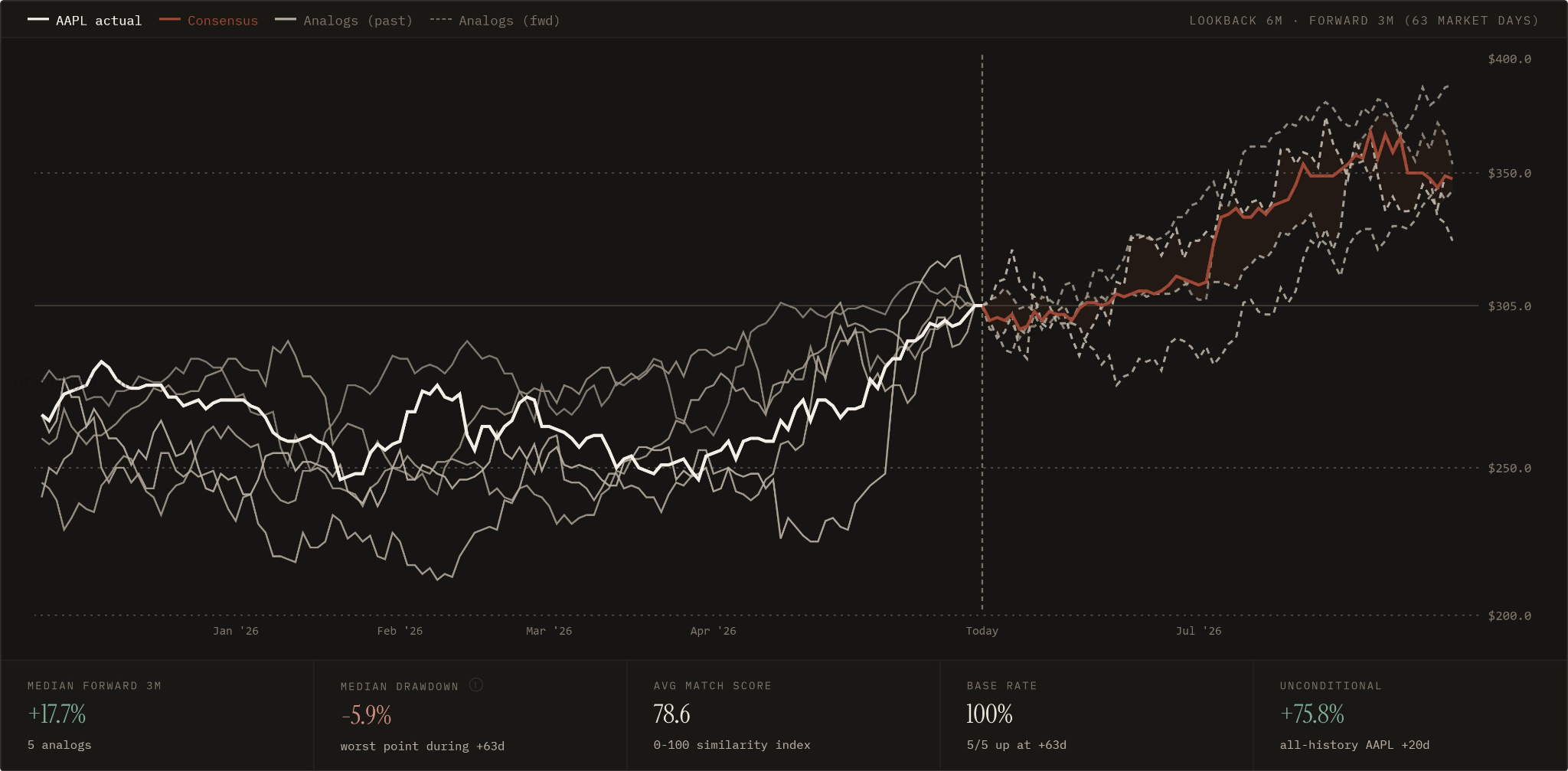Click the +17.7% median forward value

point(57,714)
